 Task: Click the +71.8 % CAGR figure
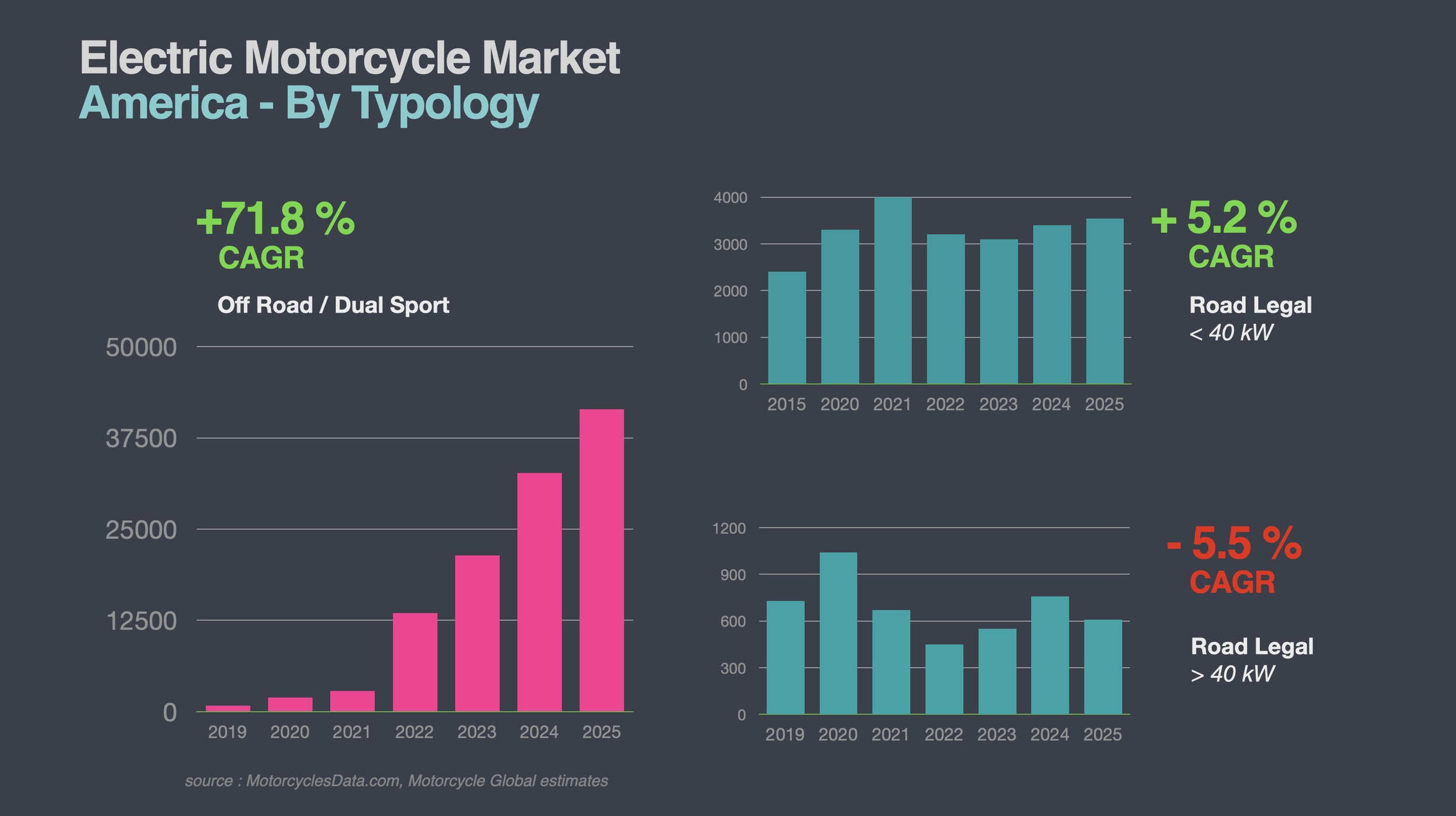(x=275, y=220)
